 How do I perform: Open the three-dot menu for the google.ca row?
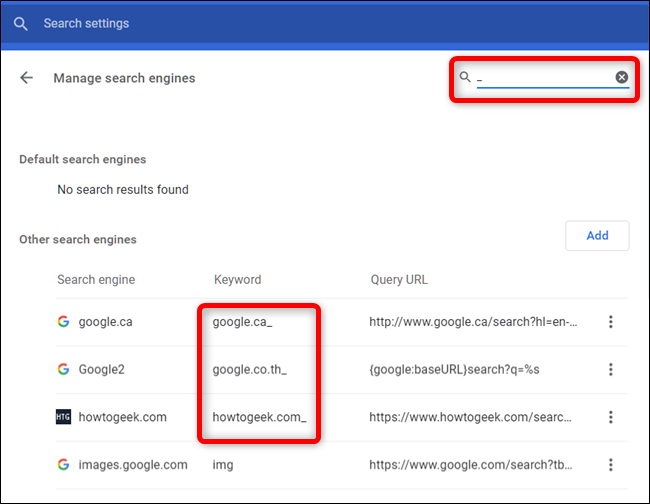point(611,322)
